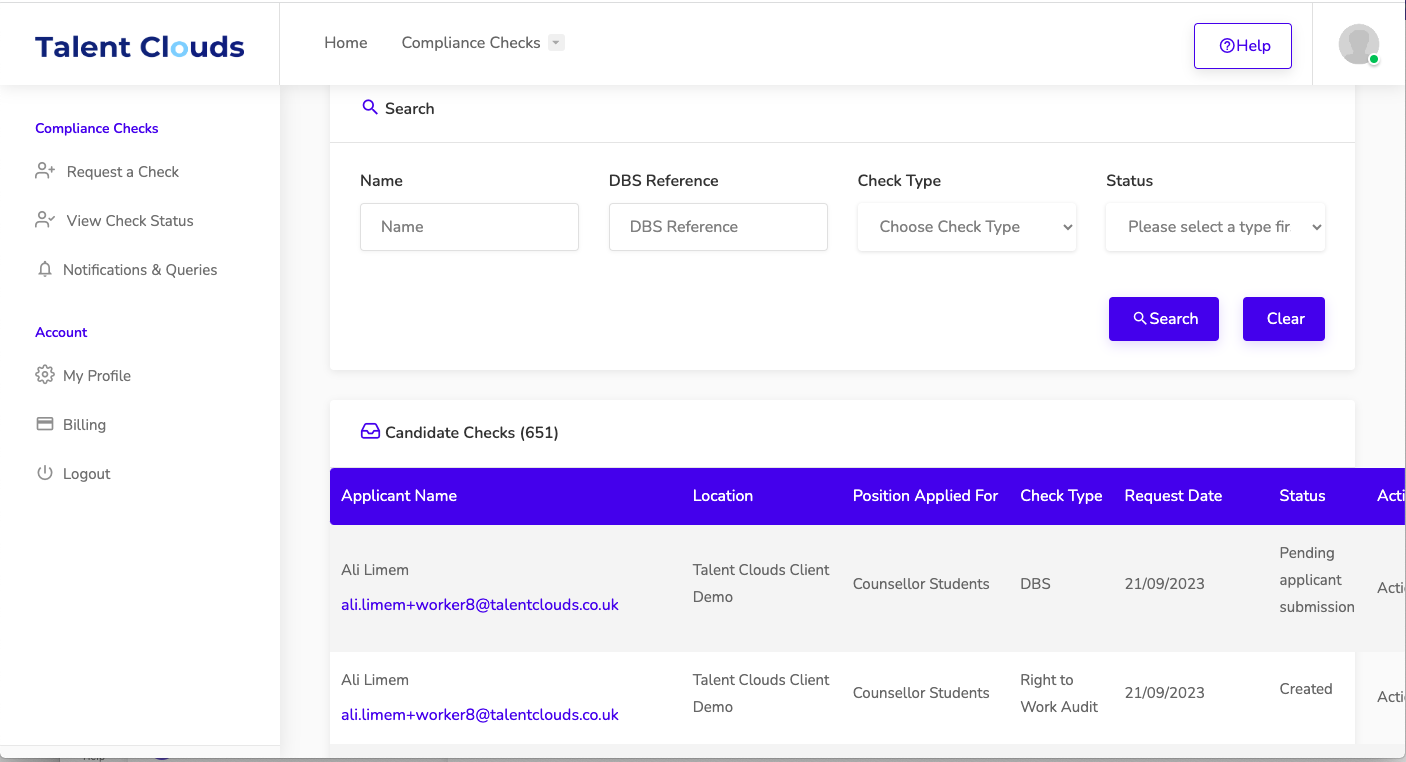
Task: Go to View Check Status
Action: coord(130,220)
